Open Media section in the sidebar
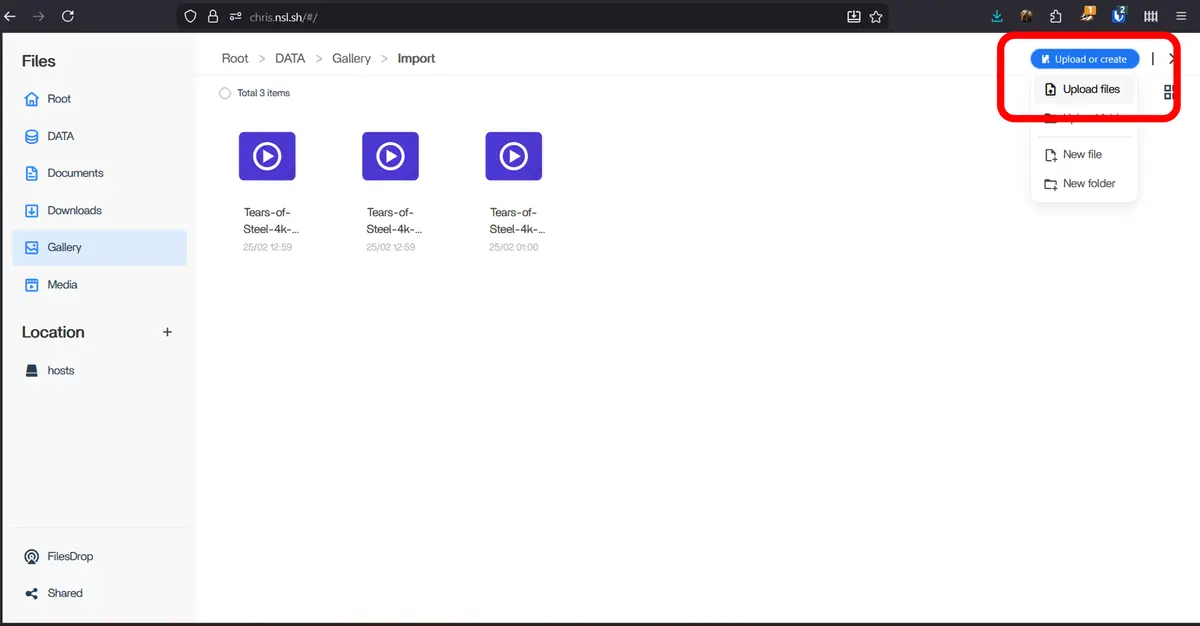The height and width of the screenshot is (626, 1200). (62, 285)
